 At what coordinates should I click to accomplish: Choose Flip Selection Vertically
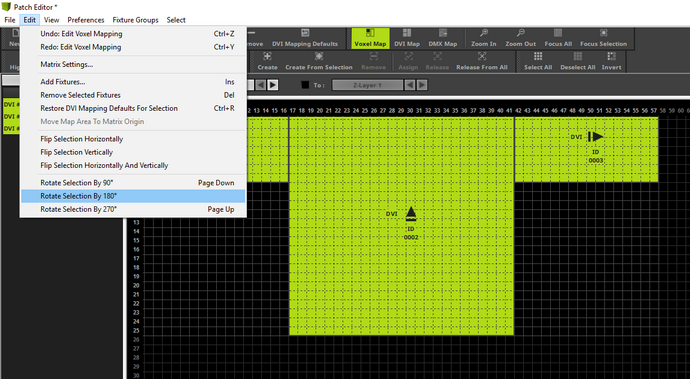(x=133, y=152)
